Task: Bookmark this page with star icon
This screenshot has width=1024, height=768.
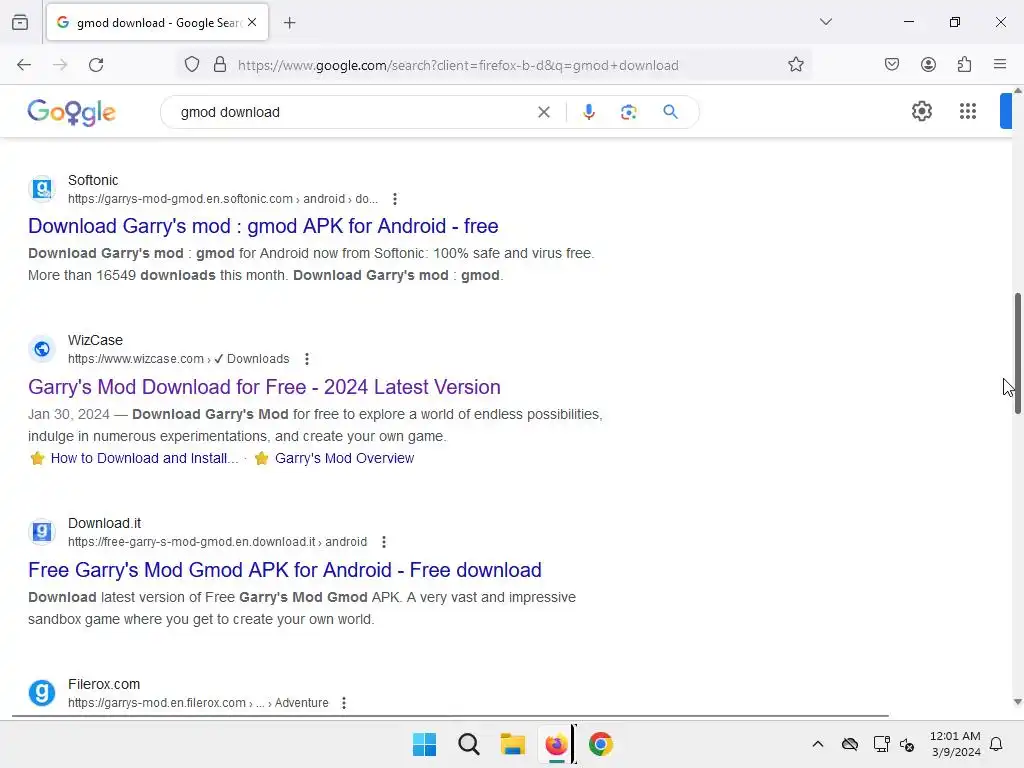Action: 795,65
